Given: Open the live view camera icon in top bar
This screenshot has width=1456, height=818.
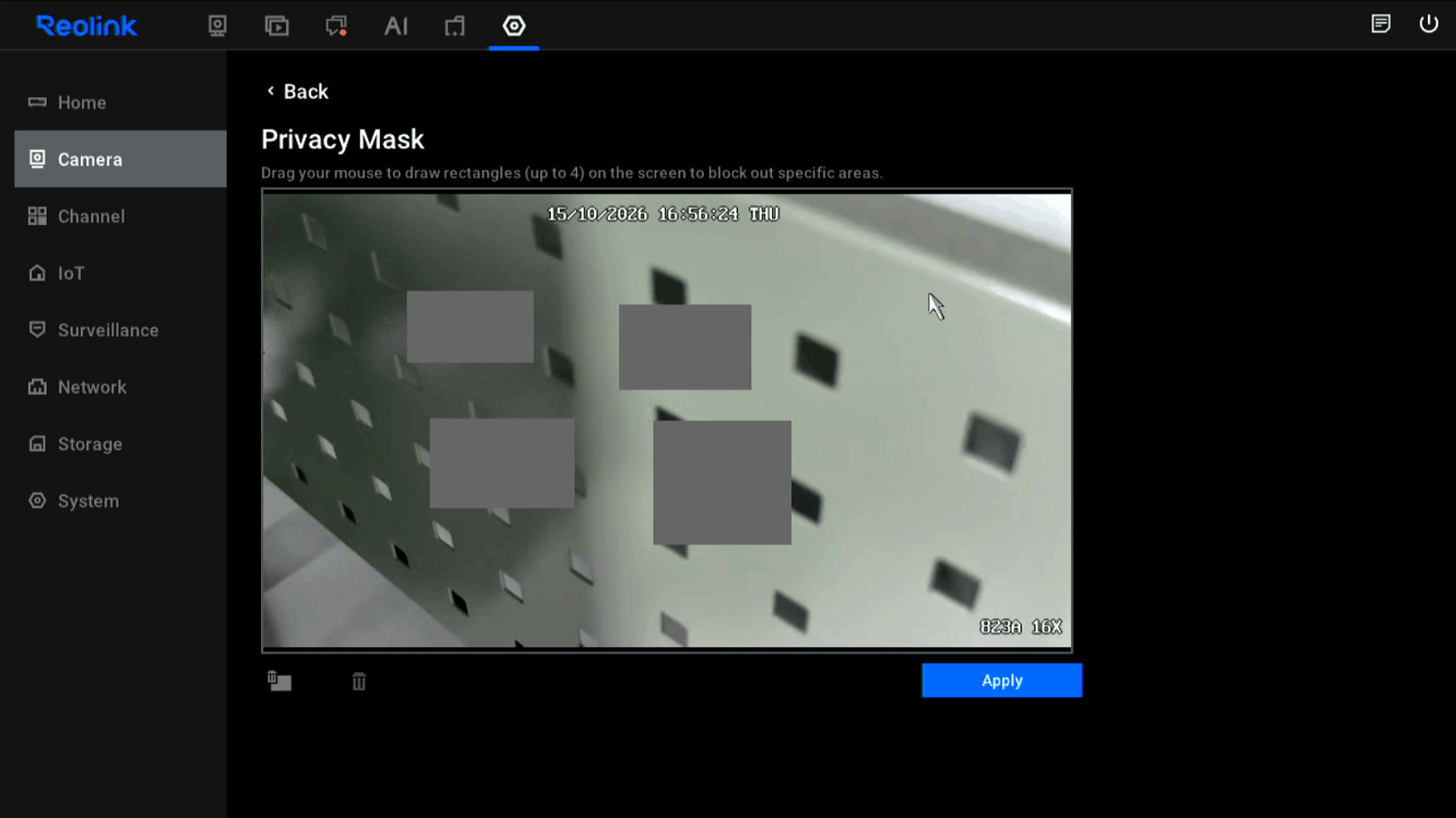Looking at the screenshot, I should pos(218,25).
